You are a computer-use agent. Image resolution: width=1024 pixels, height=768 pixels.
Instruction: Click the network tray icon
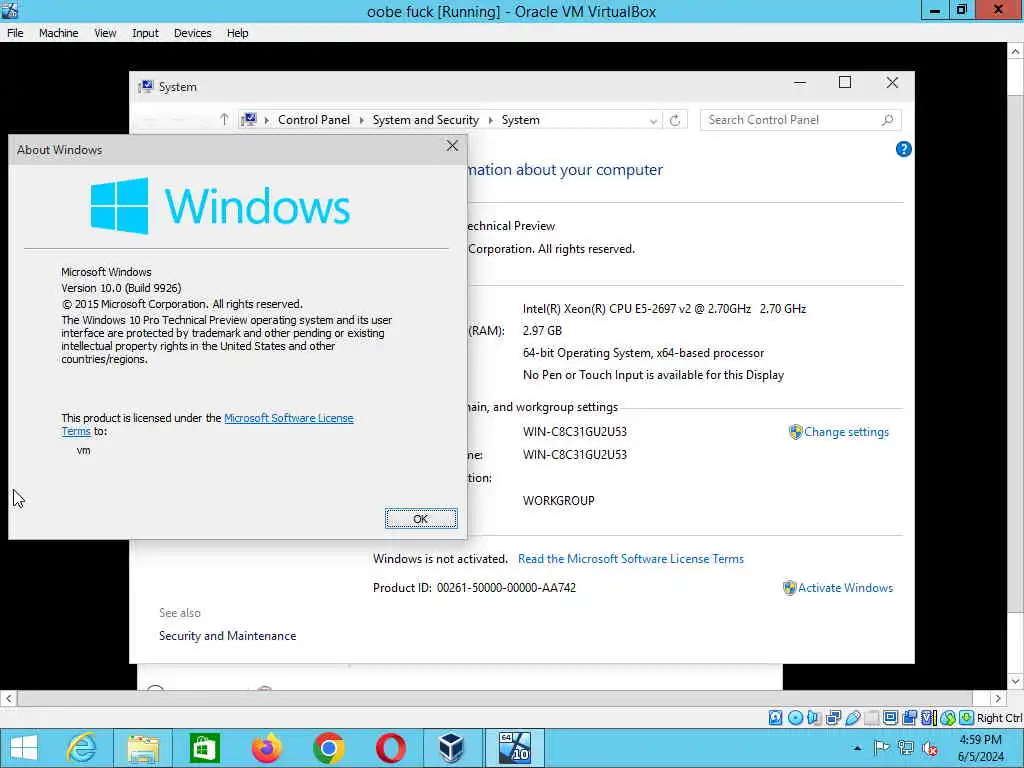click(905, 748)
